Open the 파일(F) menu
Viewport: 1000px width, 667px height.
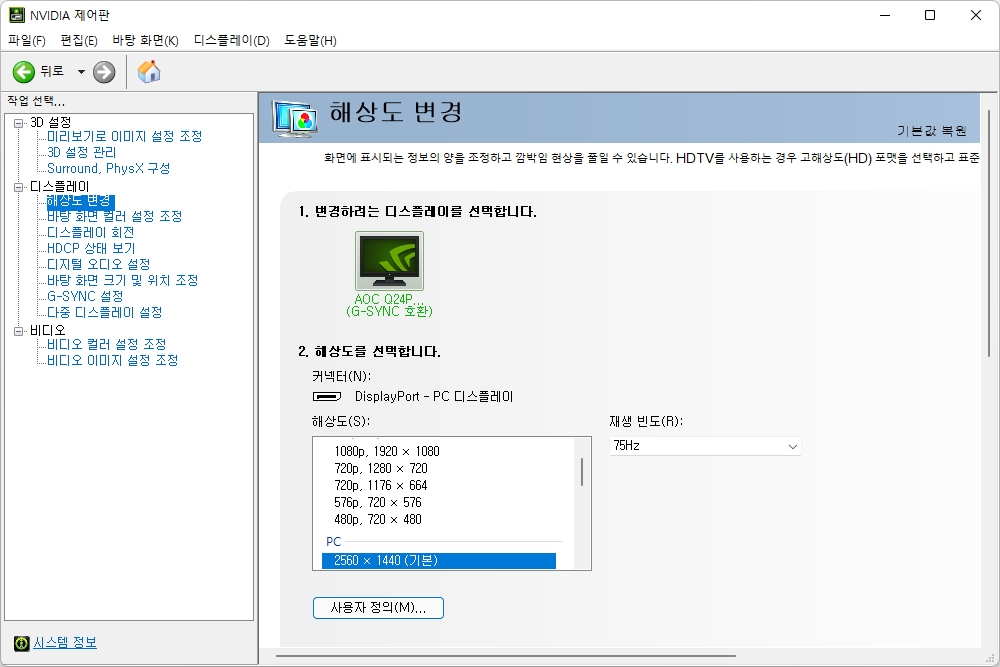click(27, 41)
